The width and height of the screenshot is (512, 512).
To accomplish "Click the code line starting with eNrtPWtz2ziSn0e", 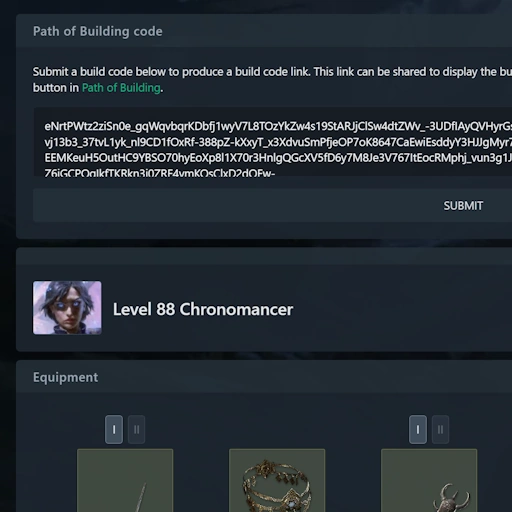I will pos(278,126).
